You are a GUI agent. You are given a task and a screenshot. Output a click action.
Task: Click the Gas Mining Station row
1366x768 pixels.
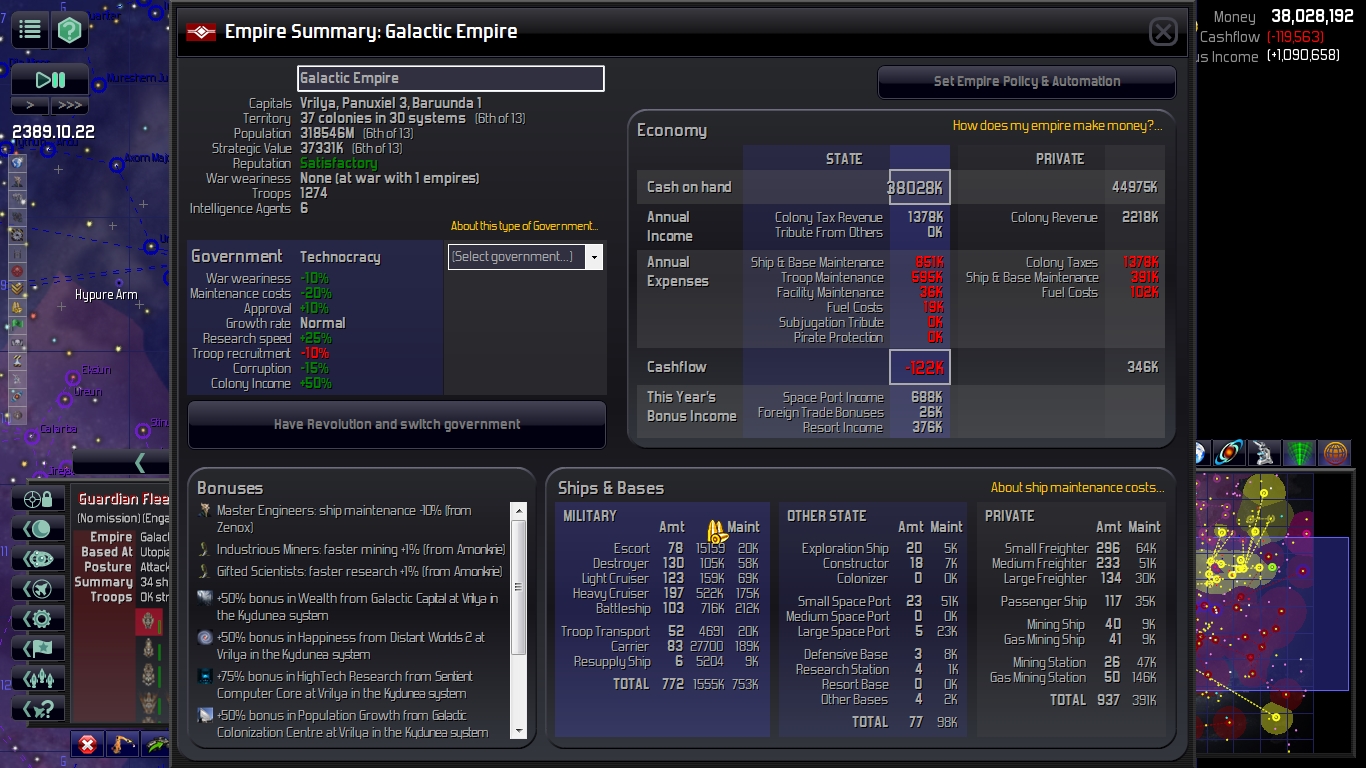coord(1073,677)
